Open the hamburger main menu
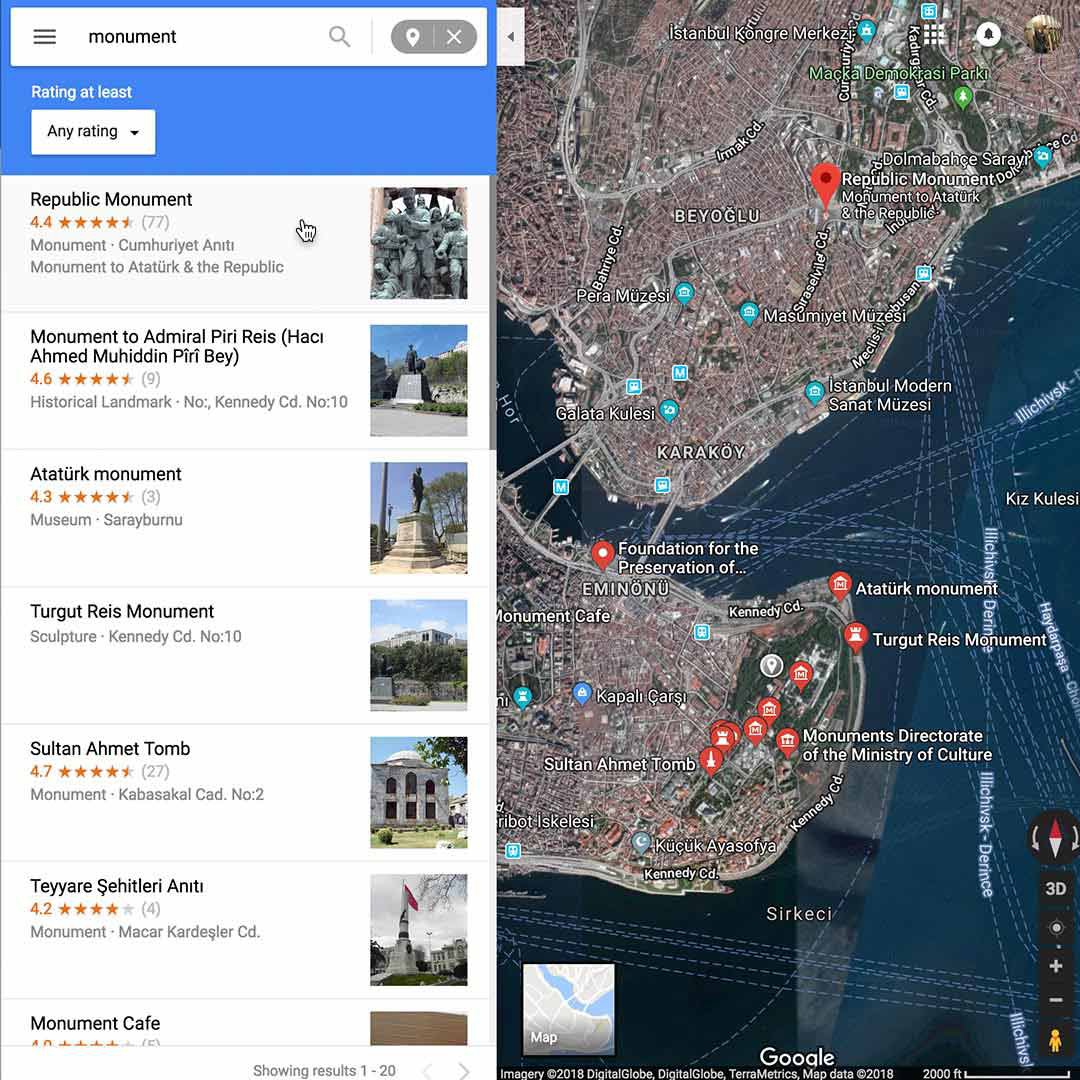Viewport: 1080px width, 1080px height. [x=45, y=37]
